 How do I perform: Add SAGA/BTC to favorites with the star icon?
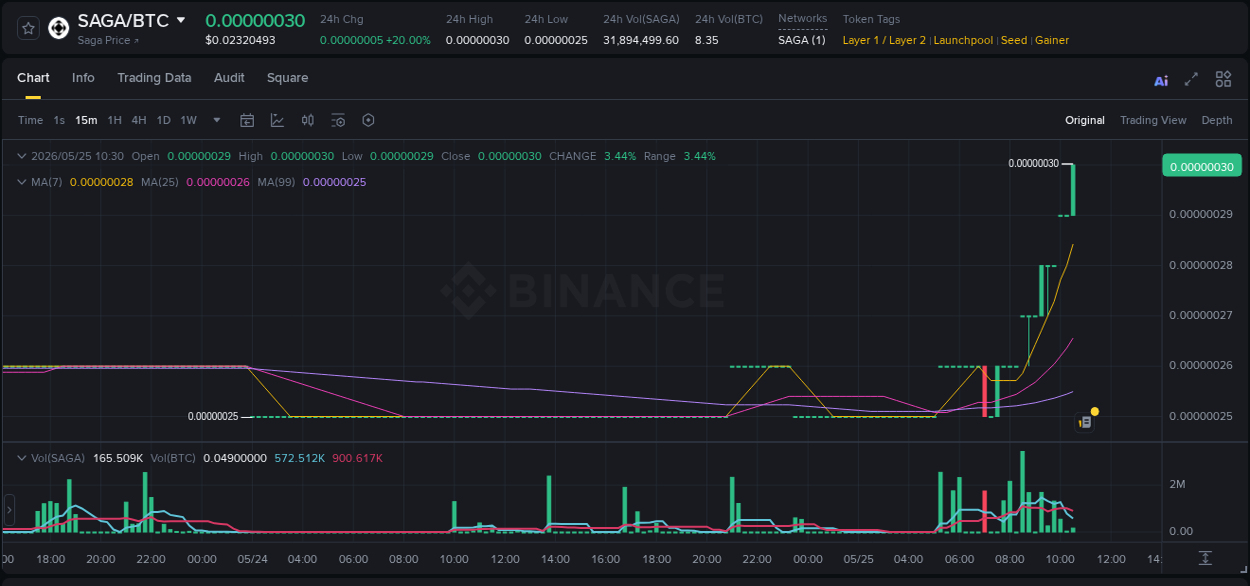click(28, 28)
